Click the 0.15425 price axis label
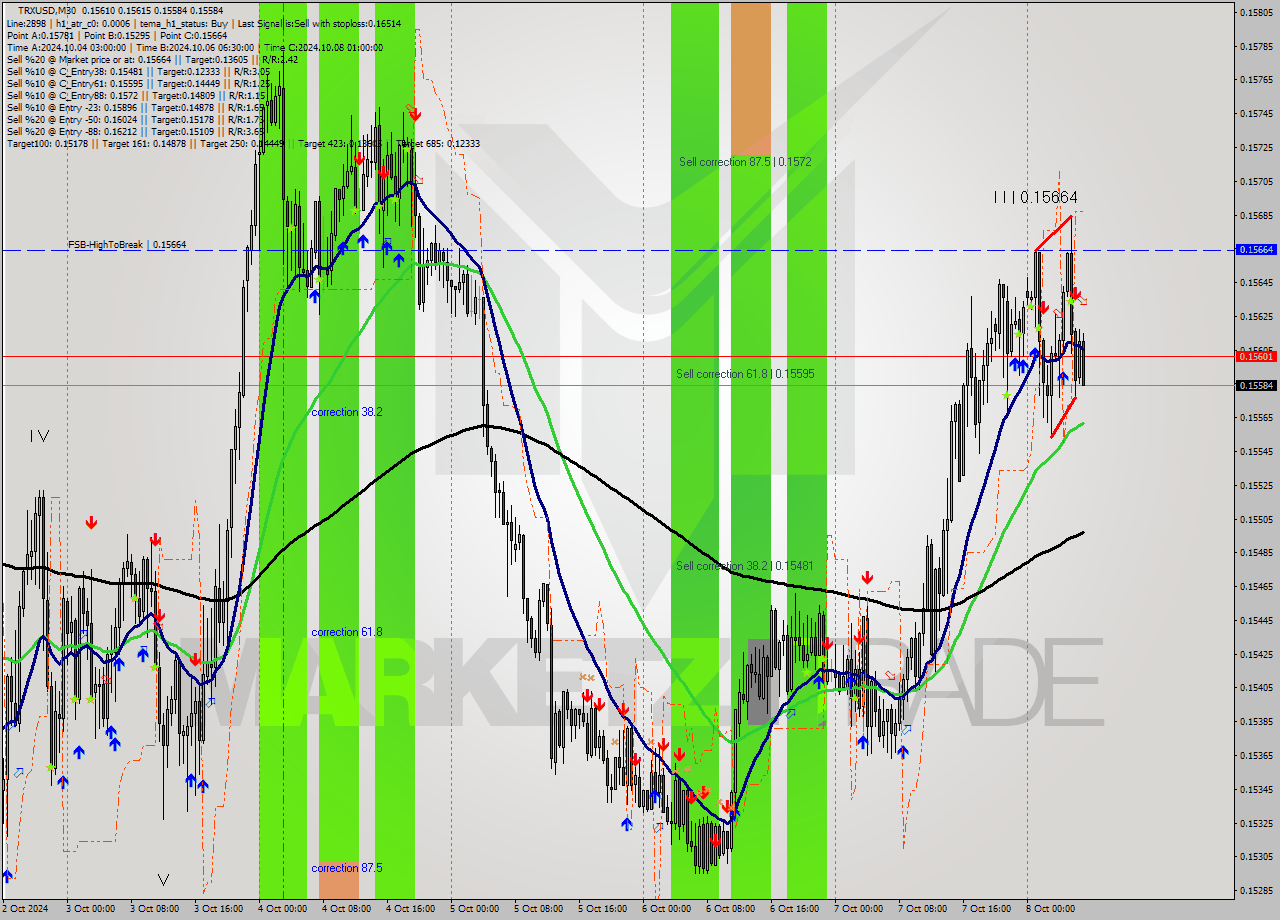The image size is (1280, 920). pyautogui.click(x=1255, y=654)
